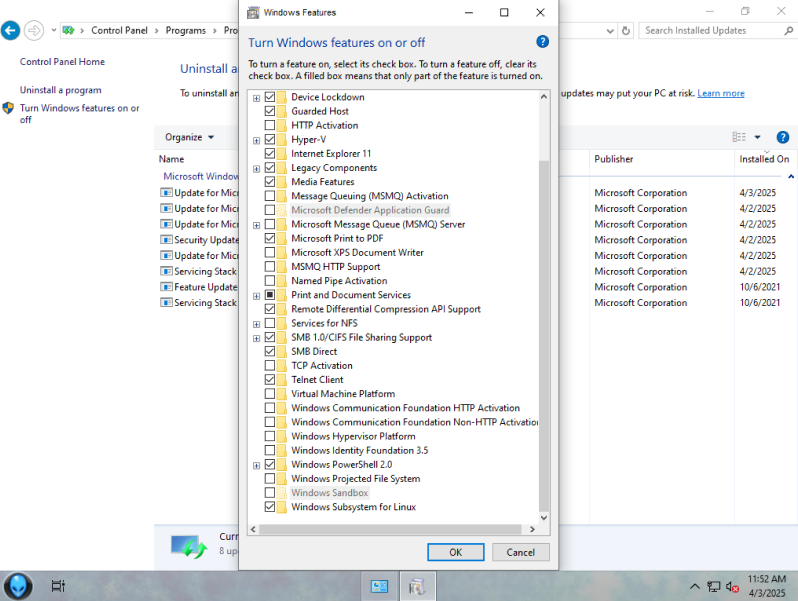798x601 pixels.
Task: Expand the Hyper-V node
Action: (256, 140)
